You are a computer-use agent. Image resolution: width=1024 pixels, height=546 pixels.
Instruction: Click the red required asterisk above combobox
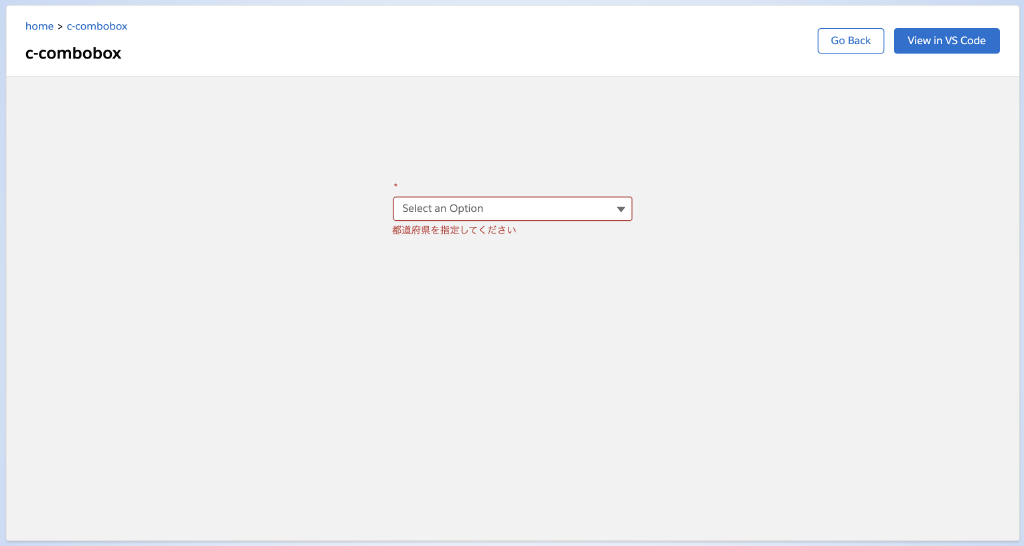395,186
